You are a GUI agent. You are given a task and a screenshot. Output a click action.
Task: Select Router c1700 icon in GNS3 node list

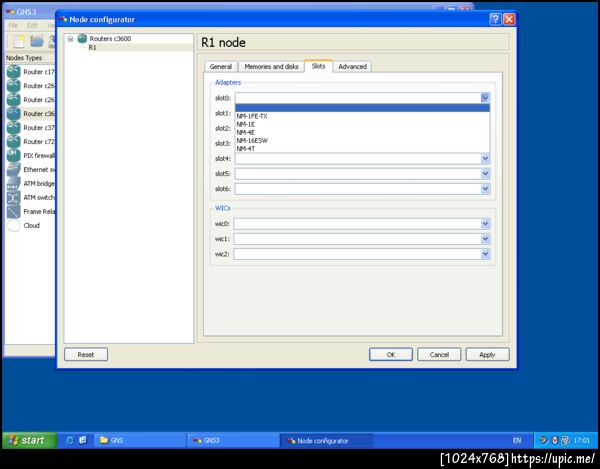pyautogui.click(x=13, y=72)
